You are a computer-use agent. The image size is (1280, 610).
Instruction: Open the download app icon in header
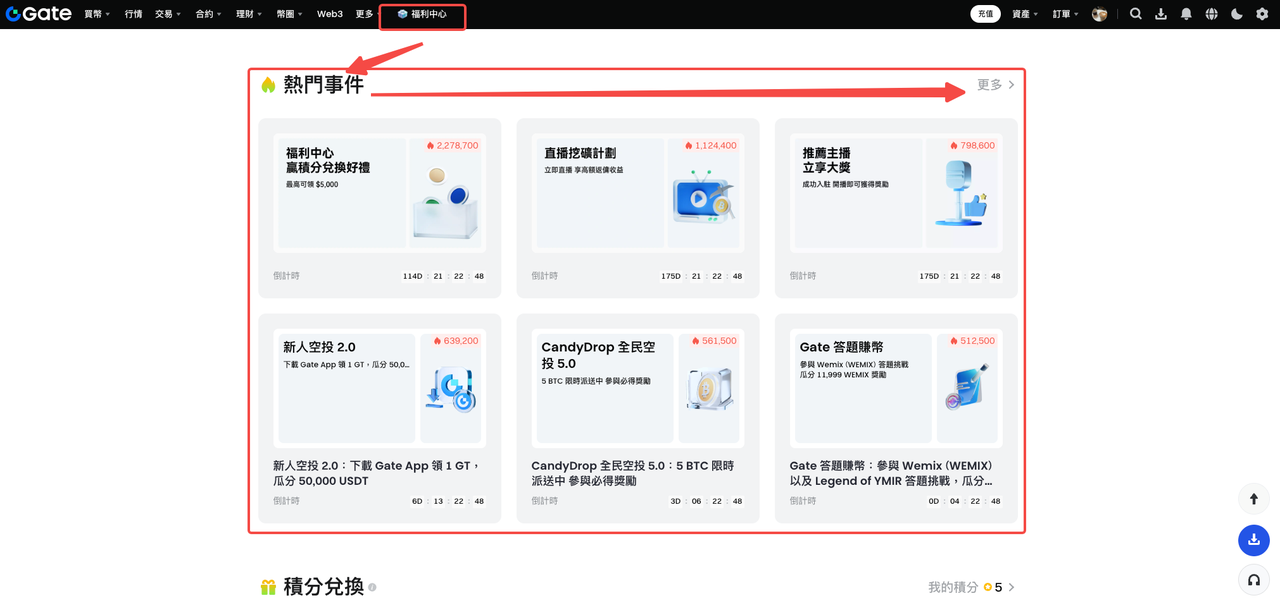click(x=1161, y=14)
